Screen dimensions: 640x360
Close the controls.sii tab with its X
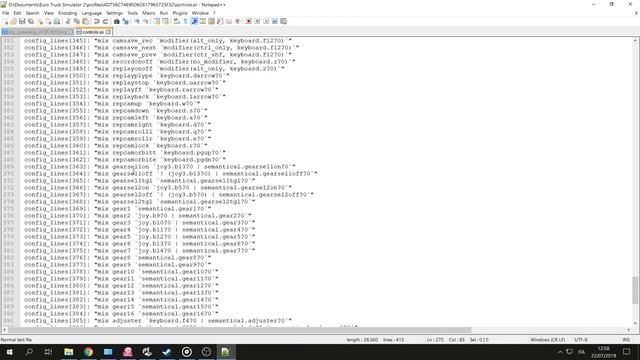click(x=108, y=32)
